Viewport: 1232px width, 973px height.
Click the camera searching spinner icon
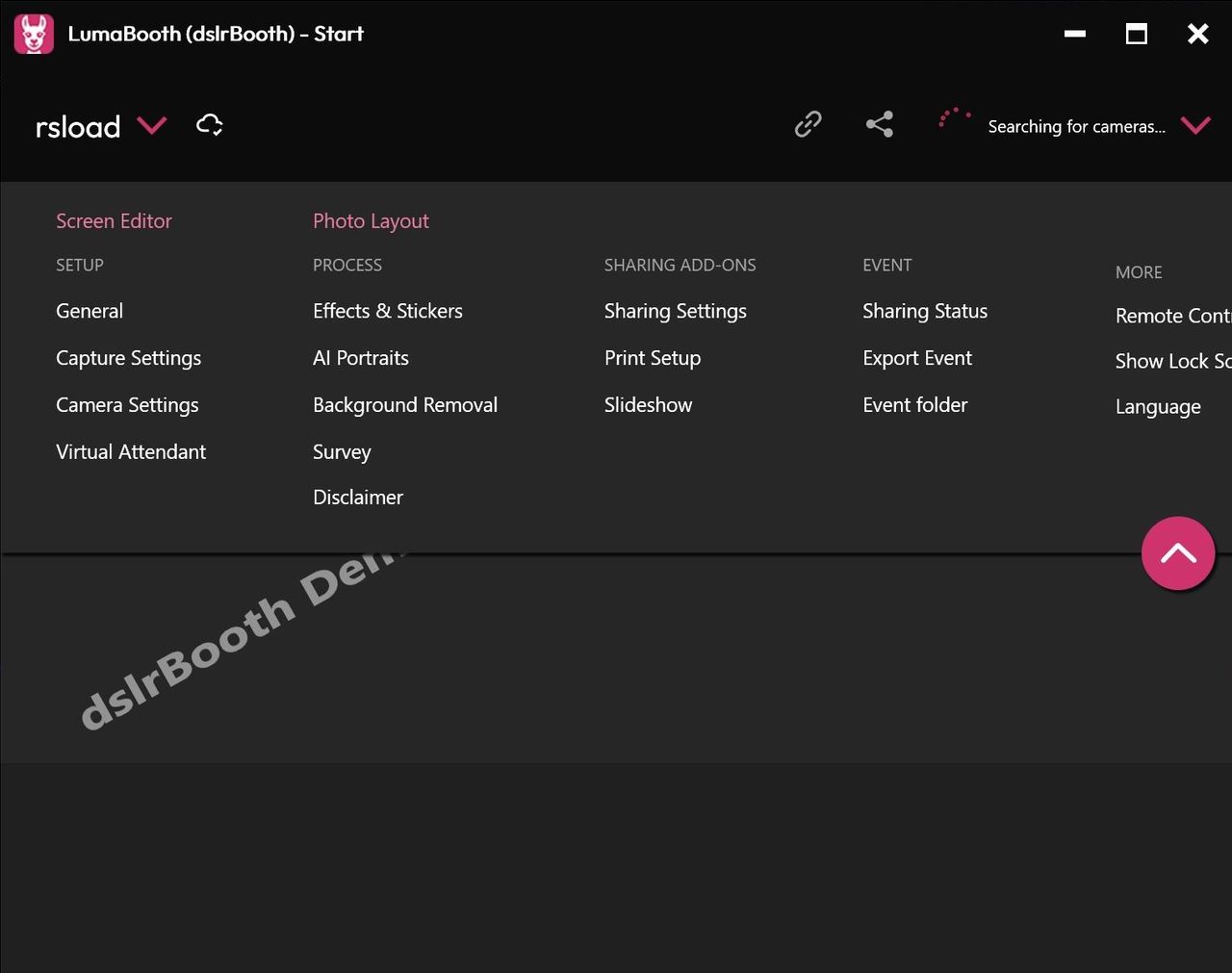point(954,117)
